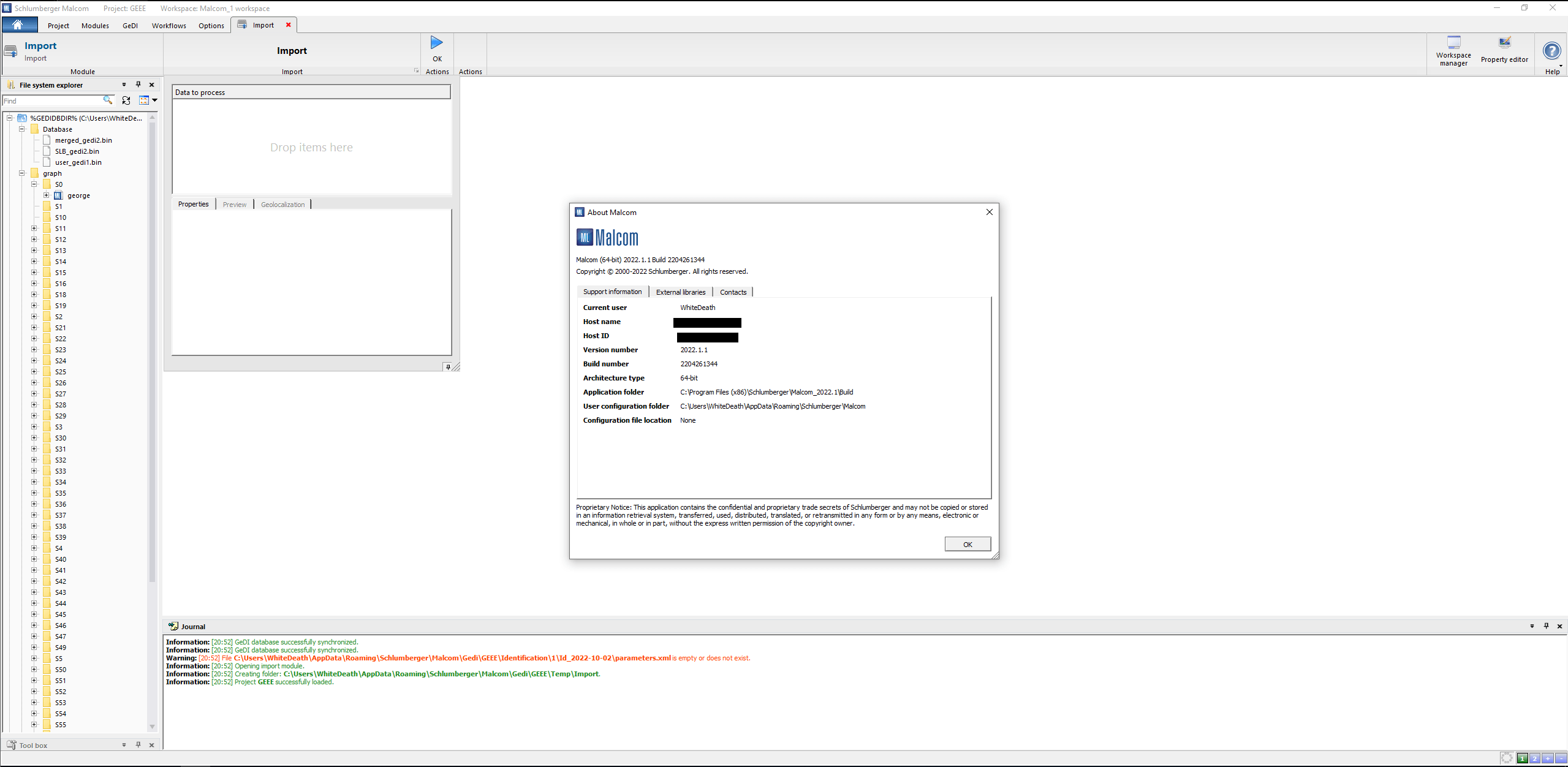The width and height of the screenshot is (1568, 767).
Task: Open File system explorer panel options menu
Action: (124, 85)
